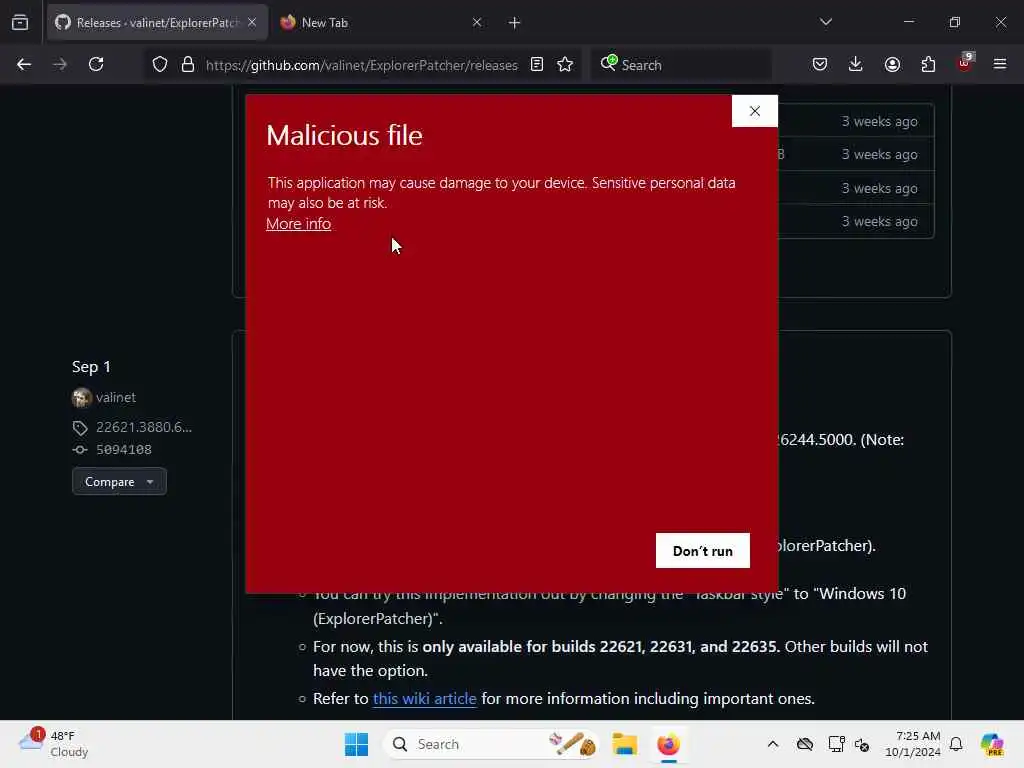Image resolution: width=1024 pixels, height=768 pixels.
Task: Click the GitHub URL address bar
Action: 361,65
